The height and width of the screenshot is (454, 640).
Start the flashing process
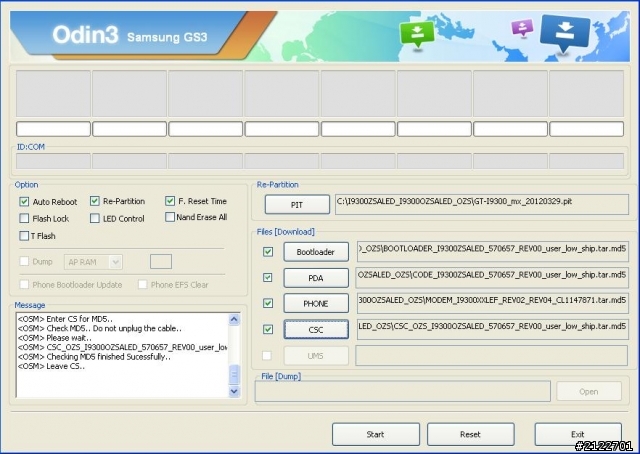(376, 434)
